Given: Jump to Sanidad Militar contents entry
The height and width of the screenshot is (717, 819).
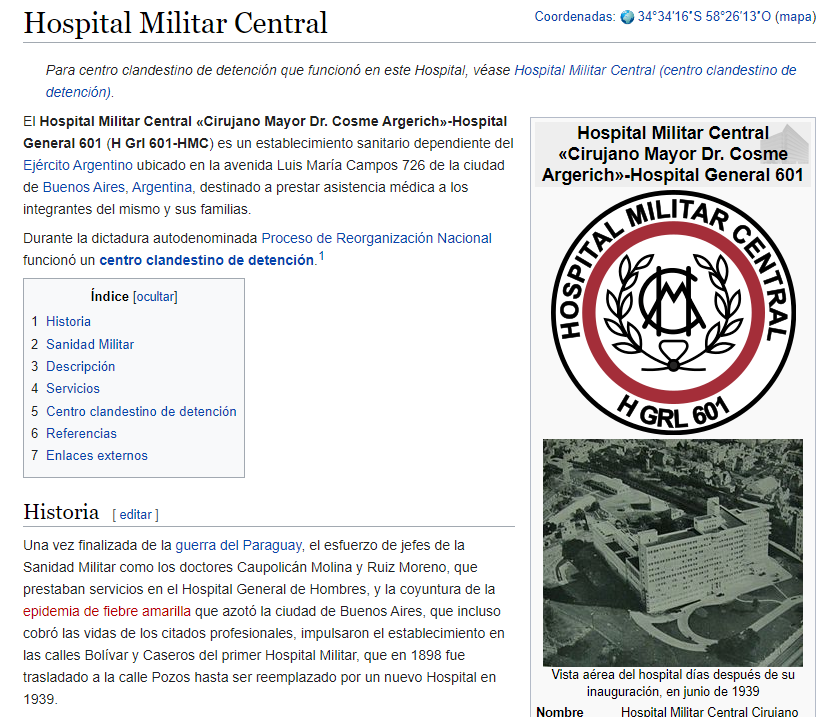Looking at the screenshot, I should 89,344.
